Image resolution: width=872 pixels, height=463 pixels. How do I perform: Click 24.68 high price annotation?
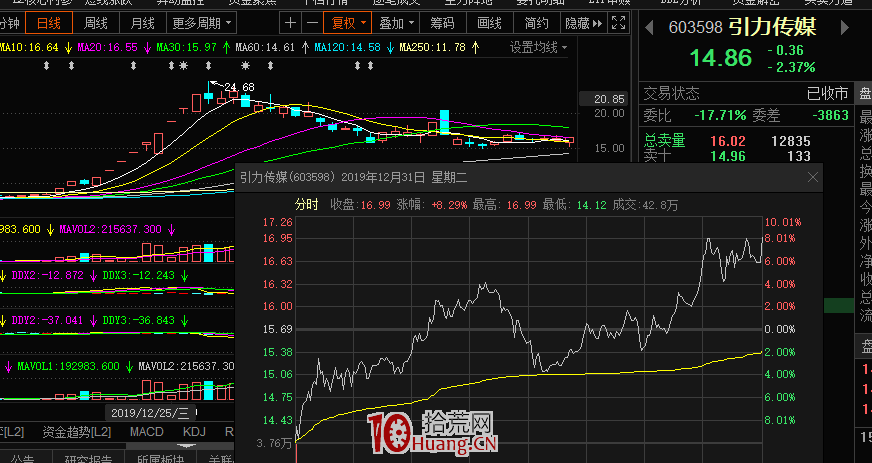coord(239,87)
